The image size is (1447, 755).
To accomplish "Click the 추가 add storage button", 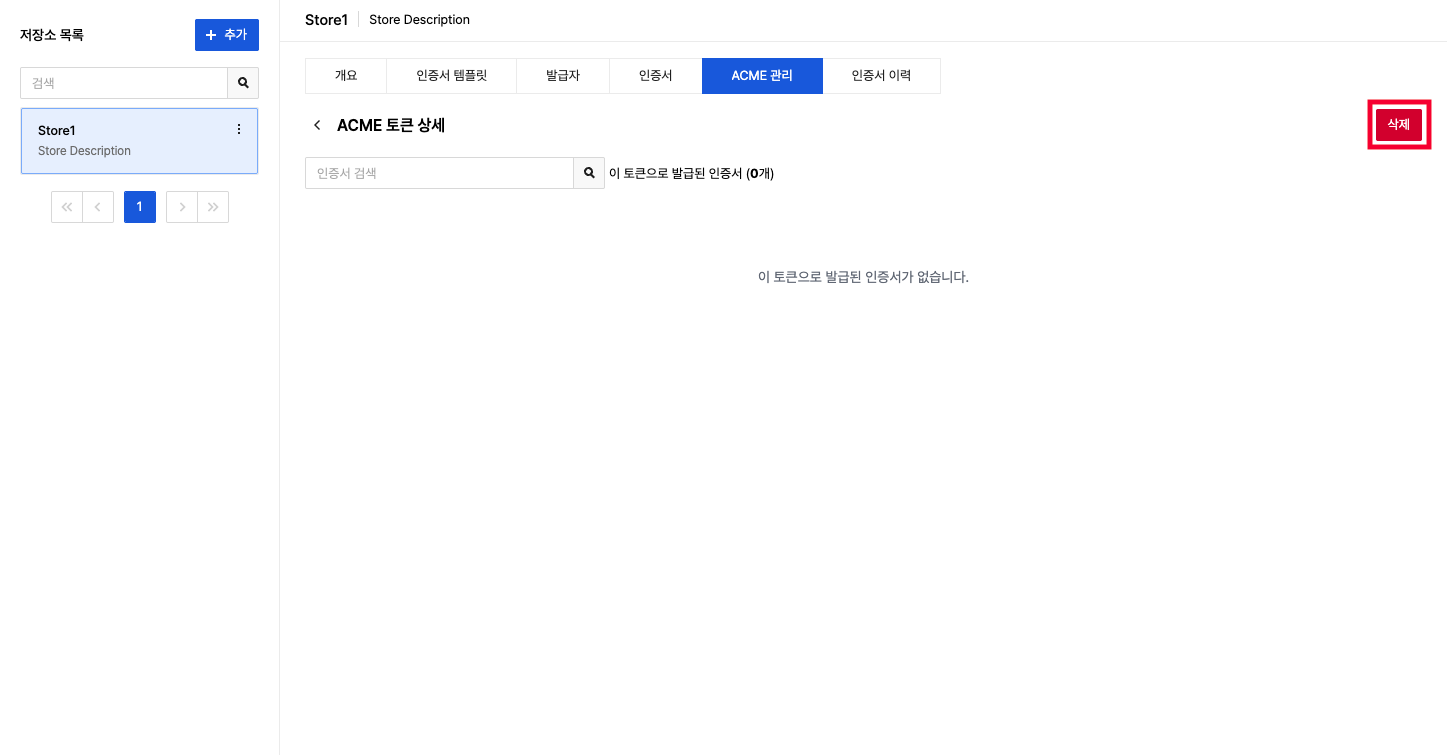I will (226, 35).
